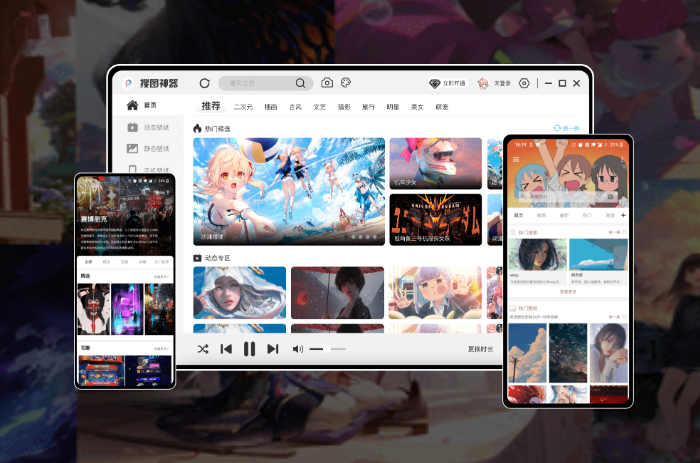This screenshot has height=463, width=700.
Task: Click 更换时长 in the player bar
Action: tap(480, 349)
